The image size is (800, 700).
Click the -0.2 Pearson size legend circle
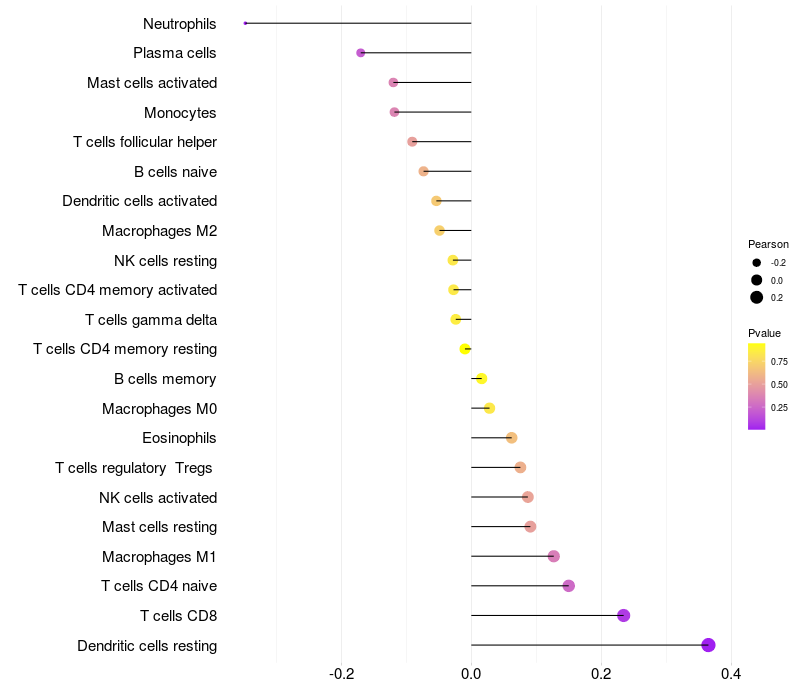tap(757, 263)
